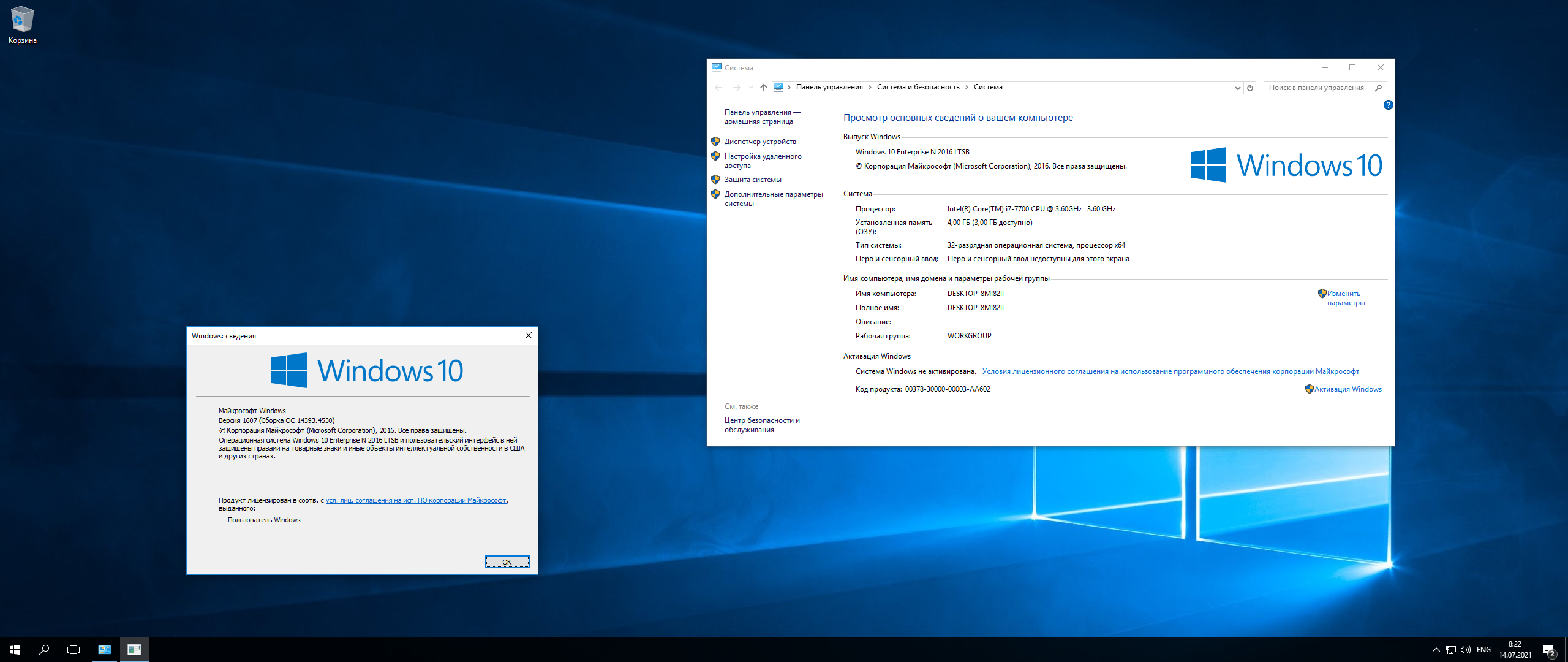Maximize the Система window
Viewport: 1568px width, 662px height.
(1352, 67)
